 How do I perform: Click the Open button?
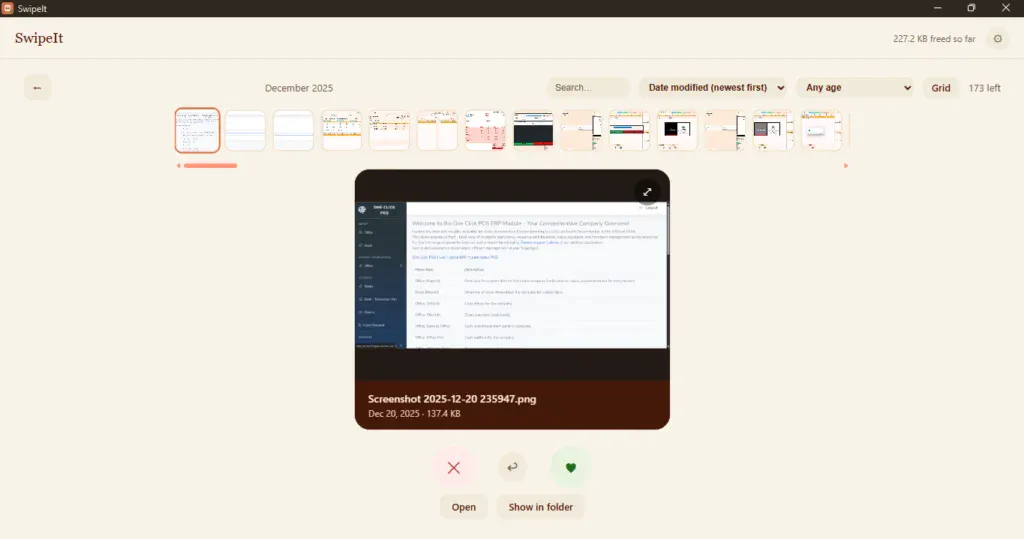pos(464,507)
